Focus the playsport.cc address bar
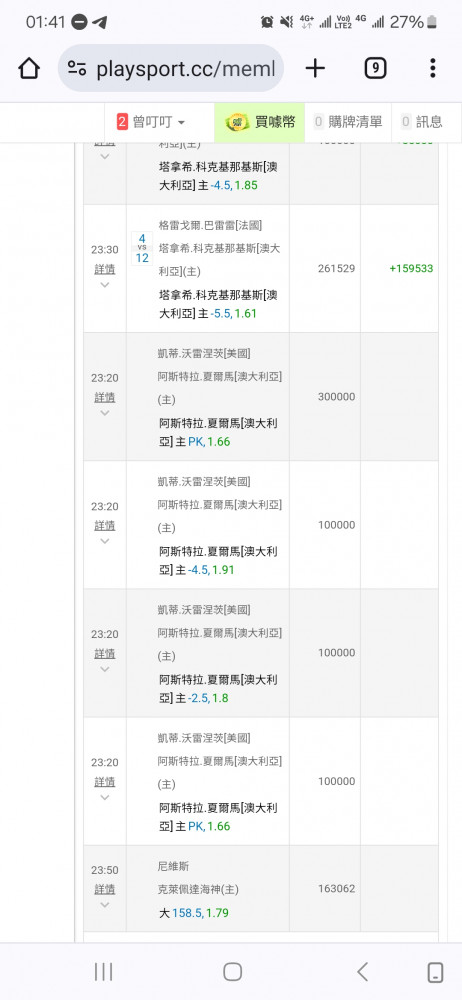This screenshot has height=1000, width=462. click(171, 68)
